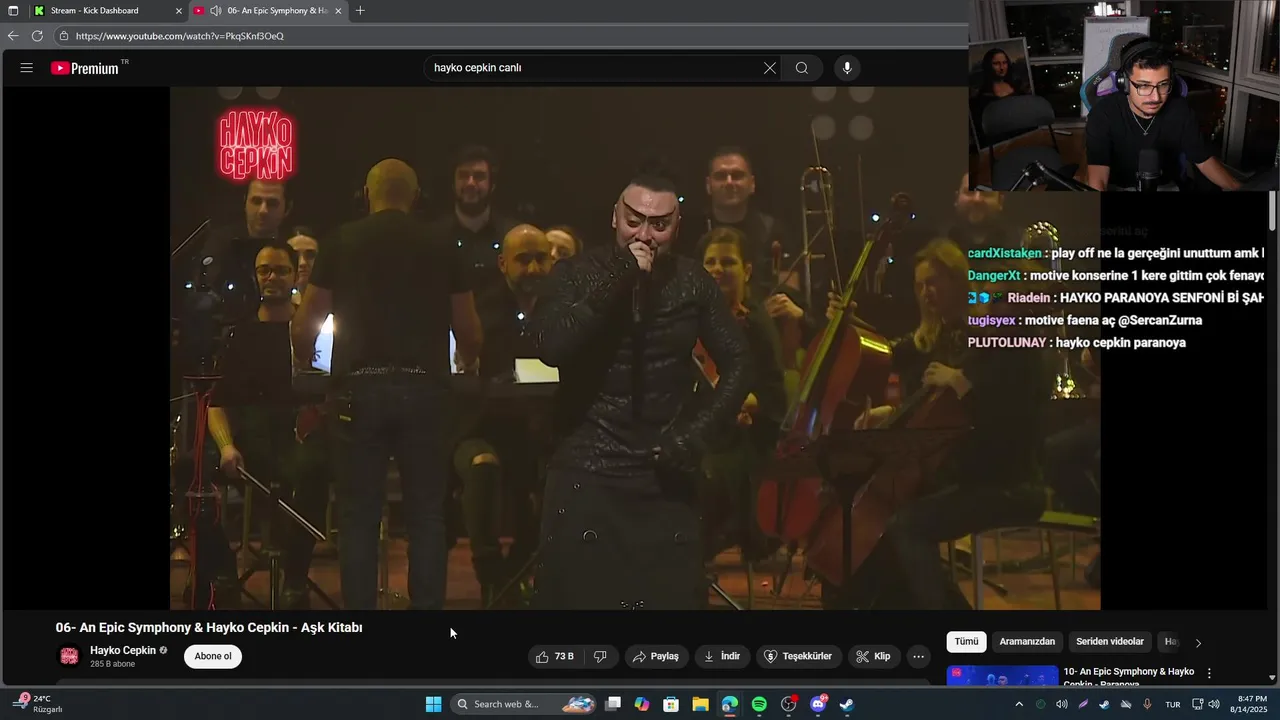The width and height of the screenshot is (1280, 720).
Task: Click Windows taskbar Search web box
Action: [x=523, y=704]
